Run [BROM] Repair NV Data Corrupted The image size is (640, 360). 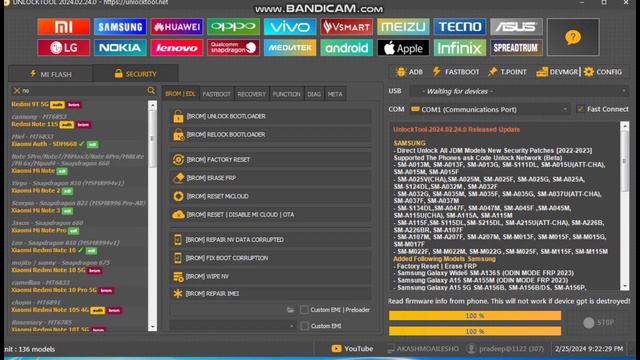click(270, 240)
